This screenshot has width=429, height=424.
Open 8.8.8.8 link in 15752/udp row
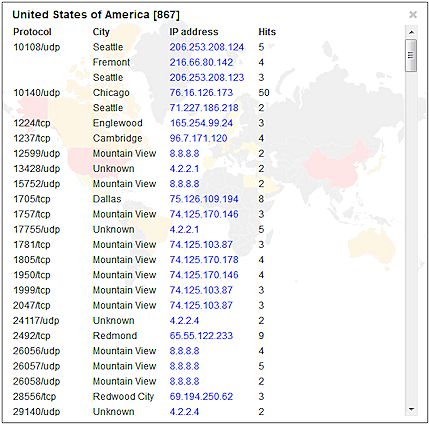point(184,184)
